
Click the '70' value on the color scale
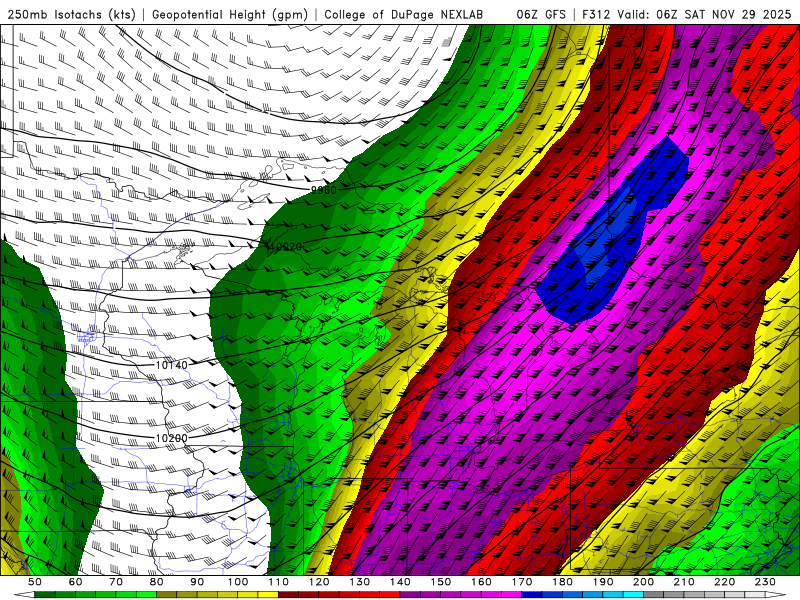[116, 582]
